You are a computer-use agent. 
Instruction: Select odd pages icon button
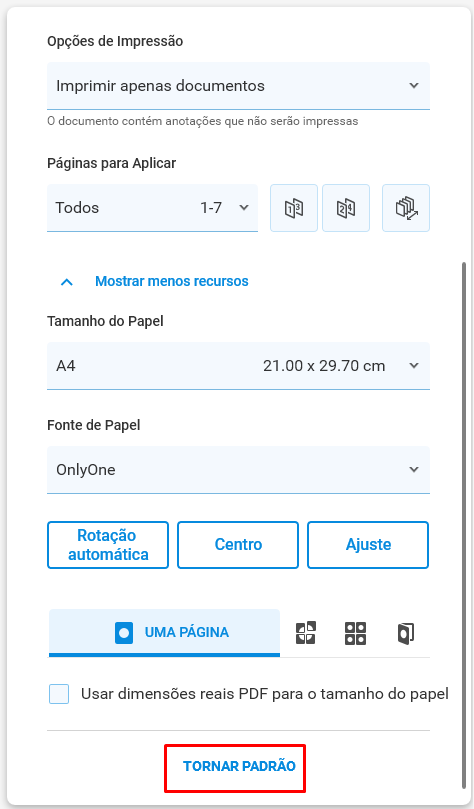294,208
